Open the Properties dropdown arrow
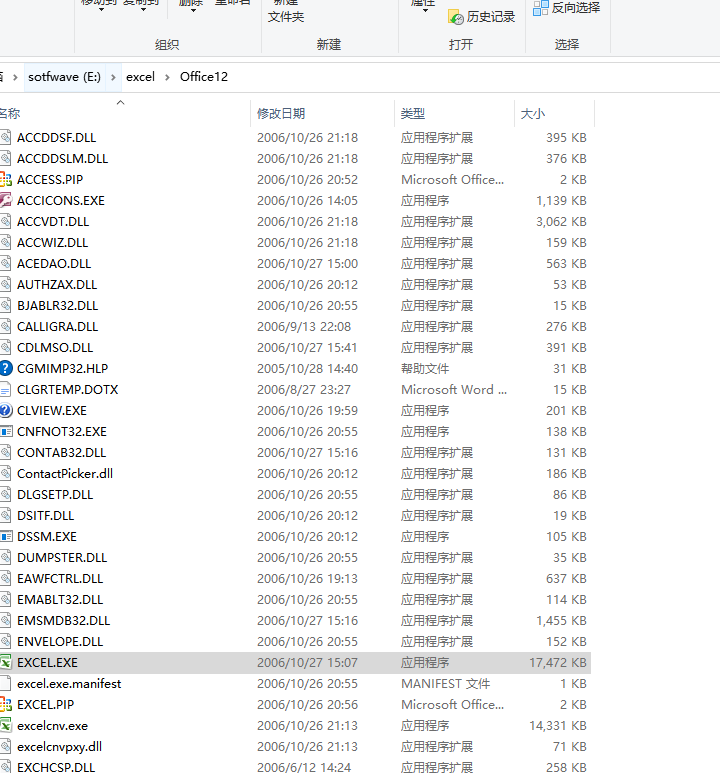The width and height of the screenshot is (720, 773). tap(425, 10)
